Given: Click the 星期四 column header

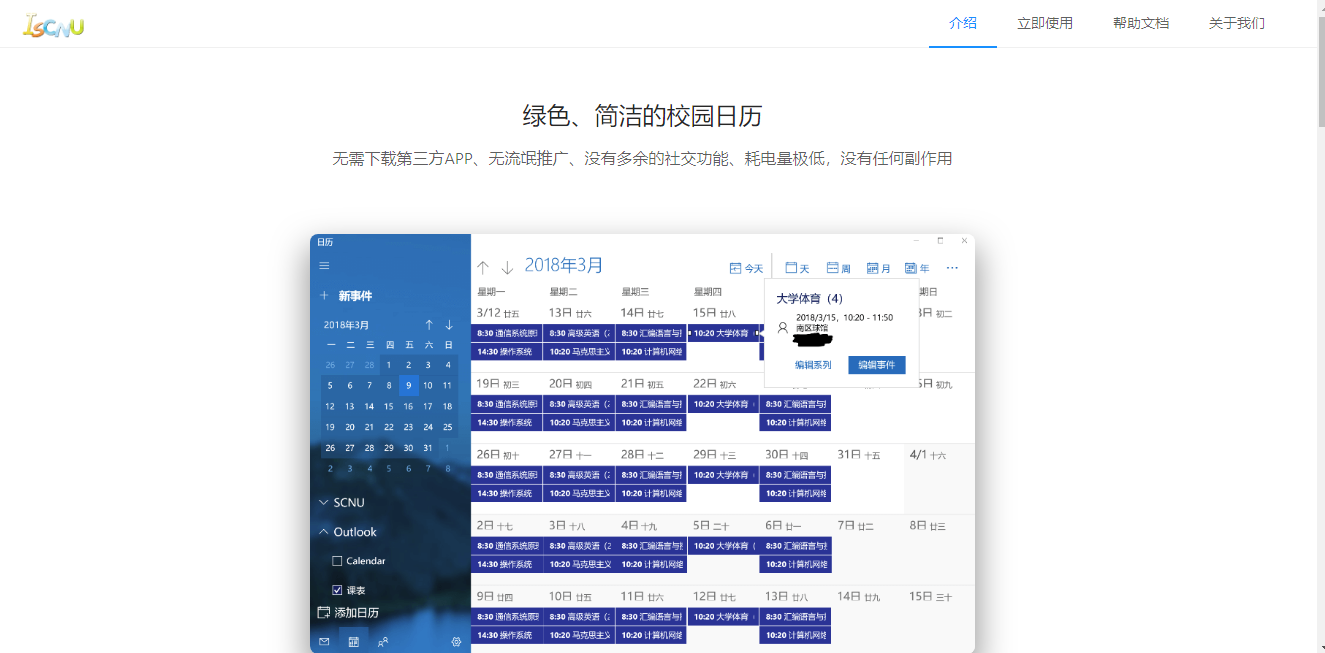Looking at the screenshot, I should click(x=708, y=292).
